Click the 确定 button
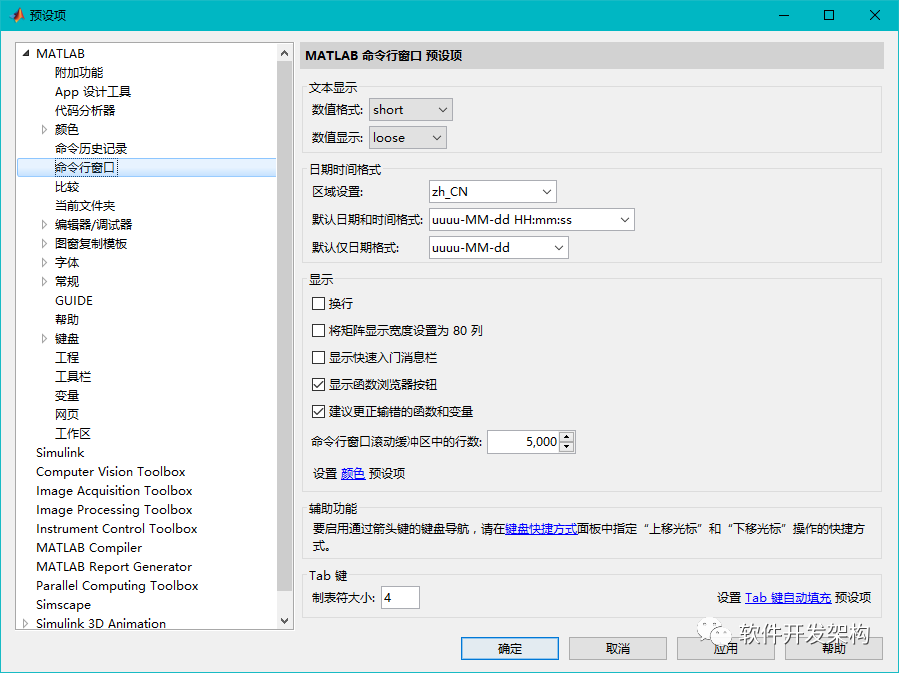The width and height of the screenshot is (899, 673). [510, 648]
